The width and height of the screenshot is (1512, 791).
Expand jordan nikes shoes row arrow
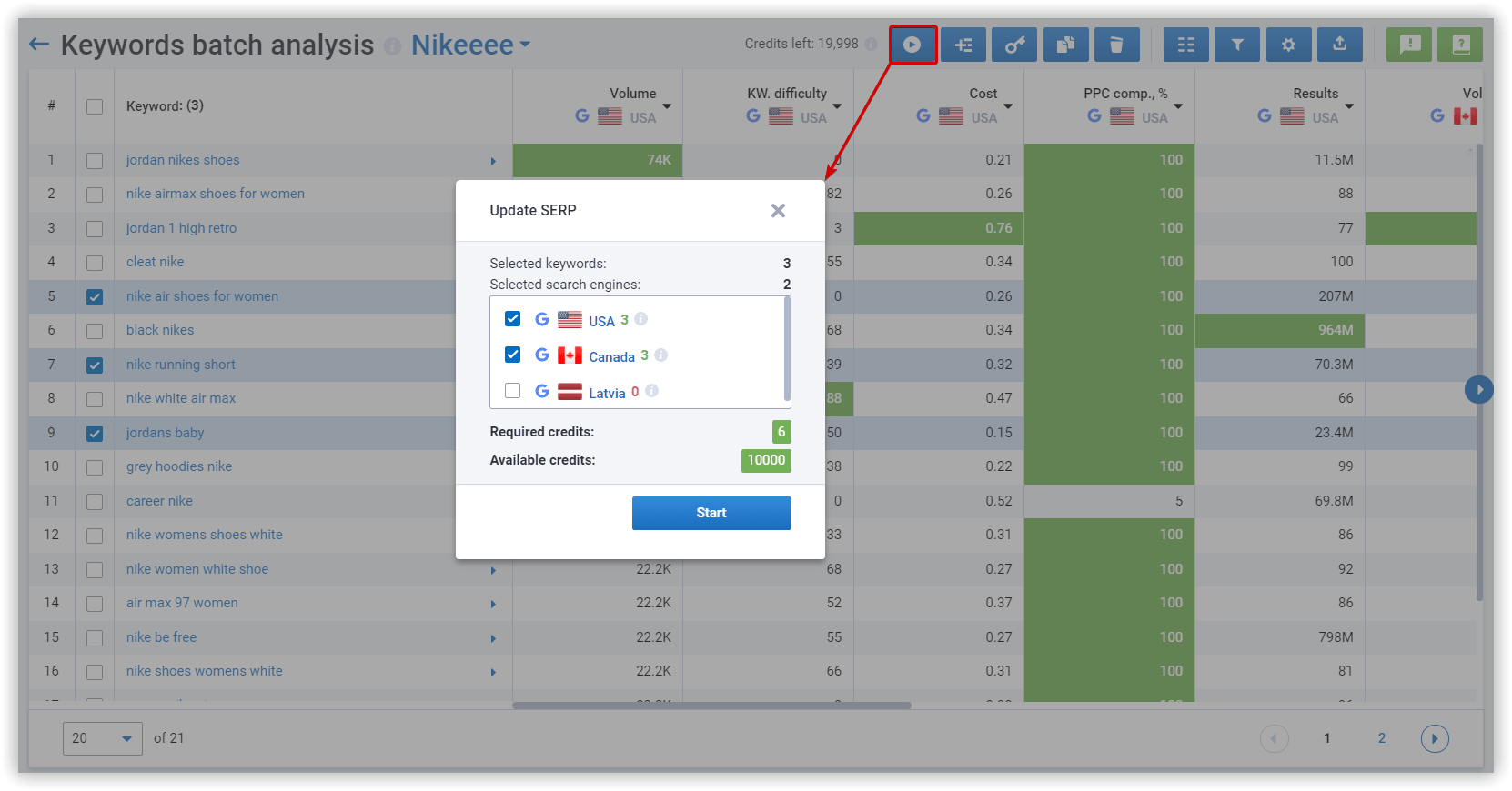tap(493, 161)
